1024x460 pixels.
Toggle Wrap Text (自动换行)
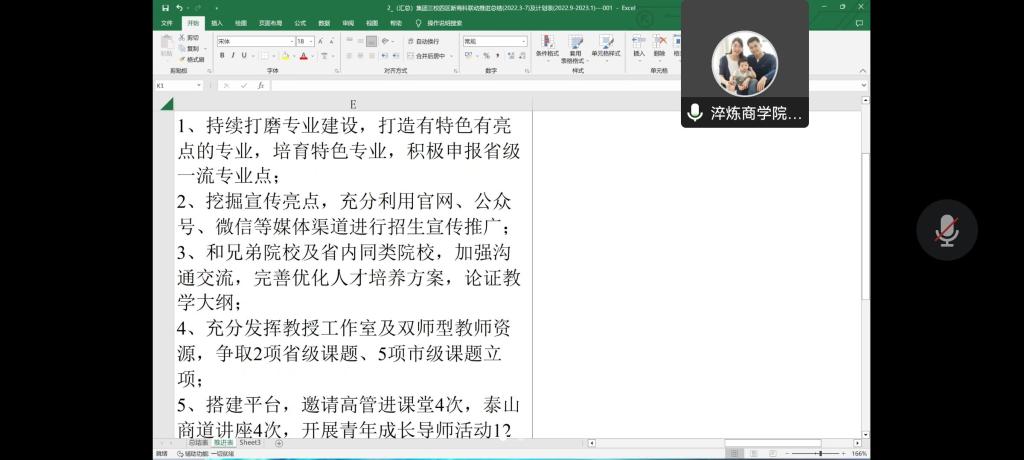[423, 42]
